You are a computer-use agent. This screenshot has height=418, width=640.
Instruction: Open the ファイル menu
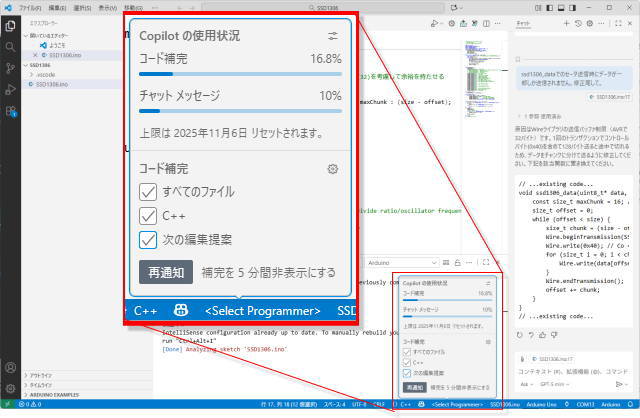[x=37, y=6]
